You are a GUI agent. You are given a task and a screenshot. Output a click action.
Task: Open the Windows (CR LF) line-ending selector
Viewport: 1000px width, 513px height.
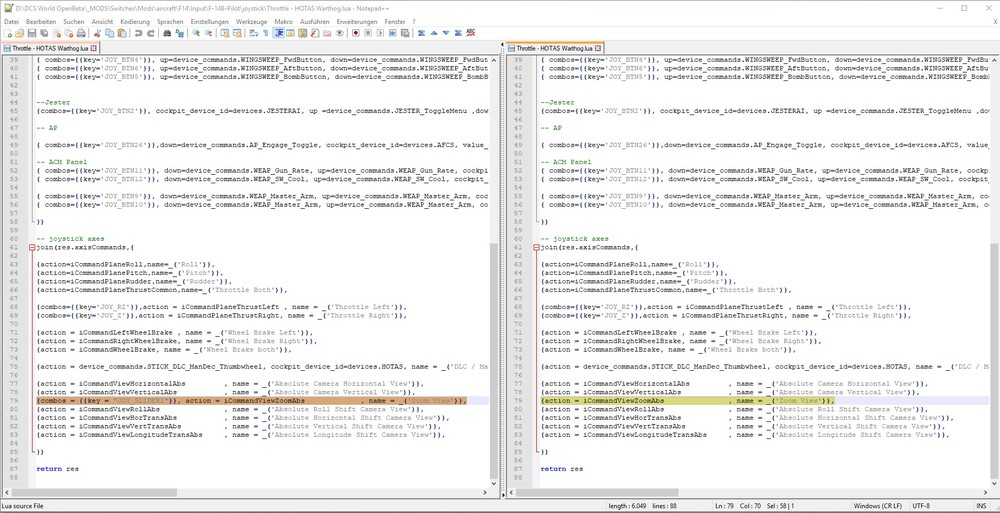(x=878, y=507)
